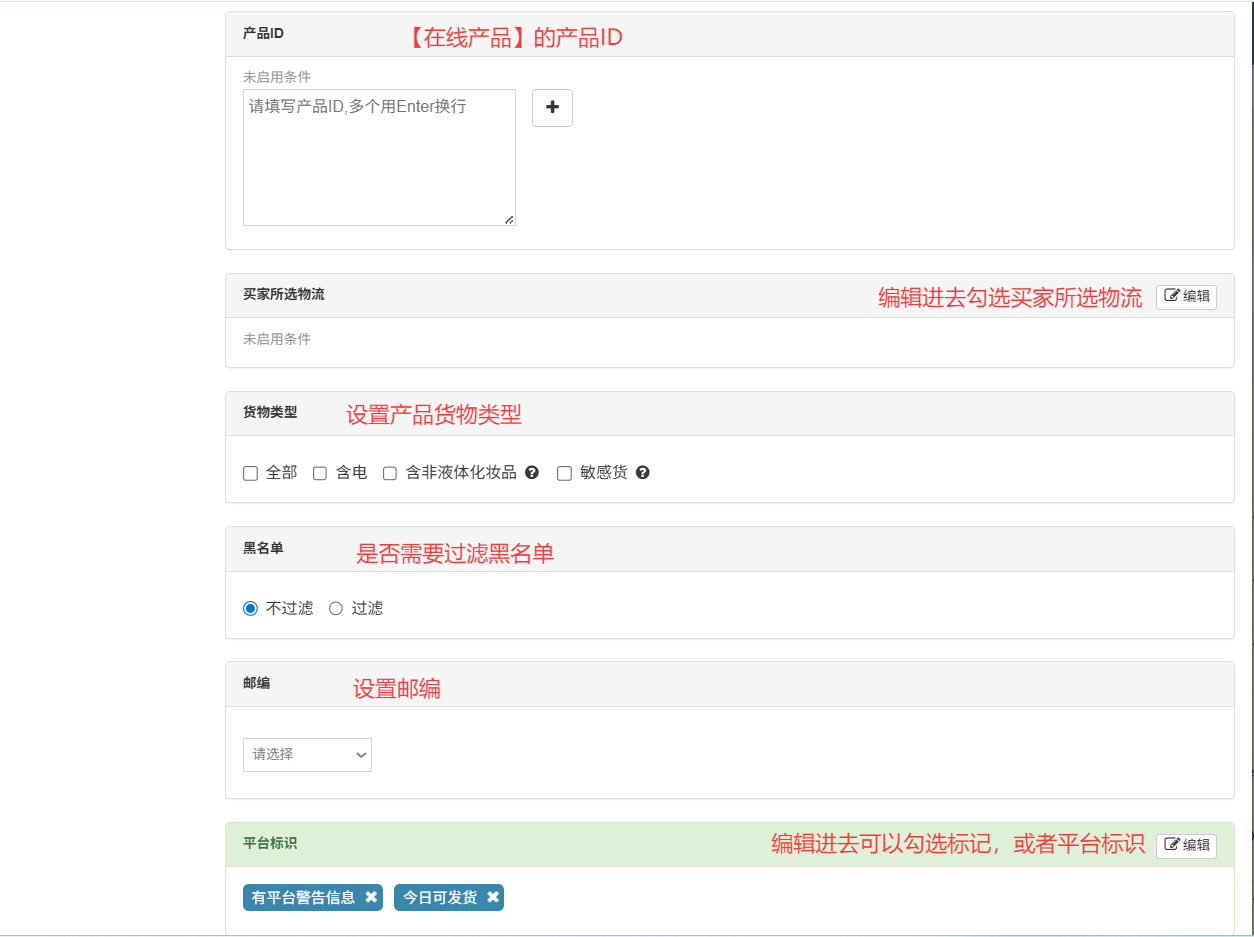Enable the 含电 checkbox
This screenshot has width=1254, height=937.
pyautogui.click(x=320, y=473)
